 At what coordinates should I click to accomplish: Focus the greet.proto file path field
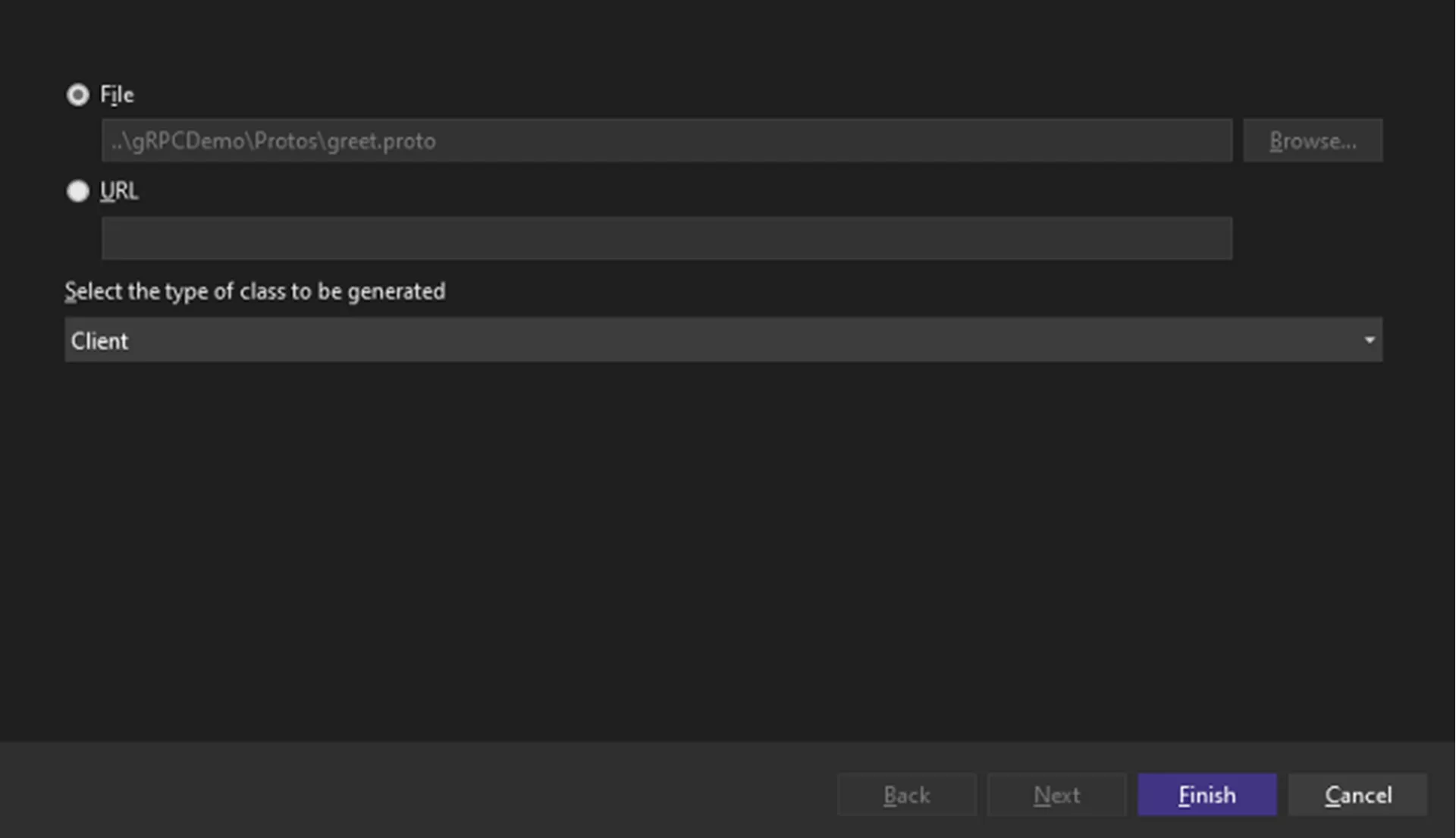(x=667, y=141)
